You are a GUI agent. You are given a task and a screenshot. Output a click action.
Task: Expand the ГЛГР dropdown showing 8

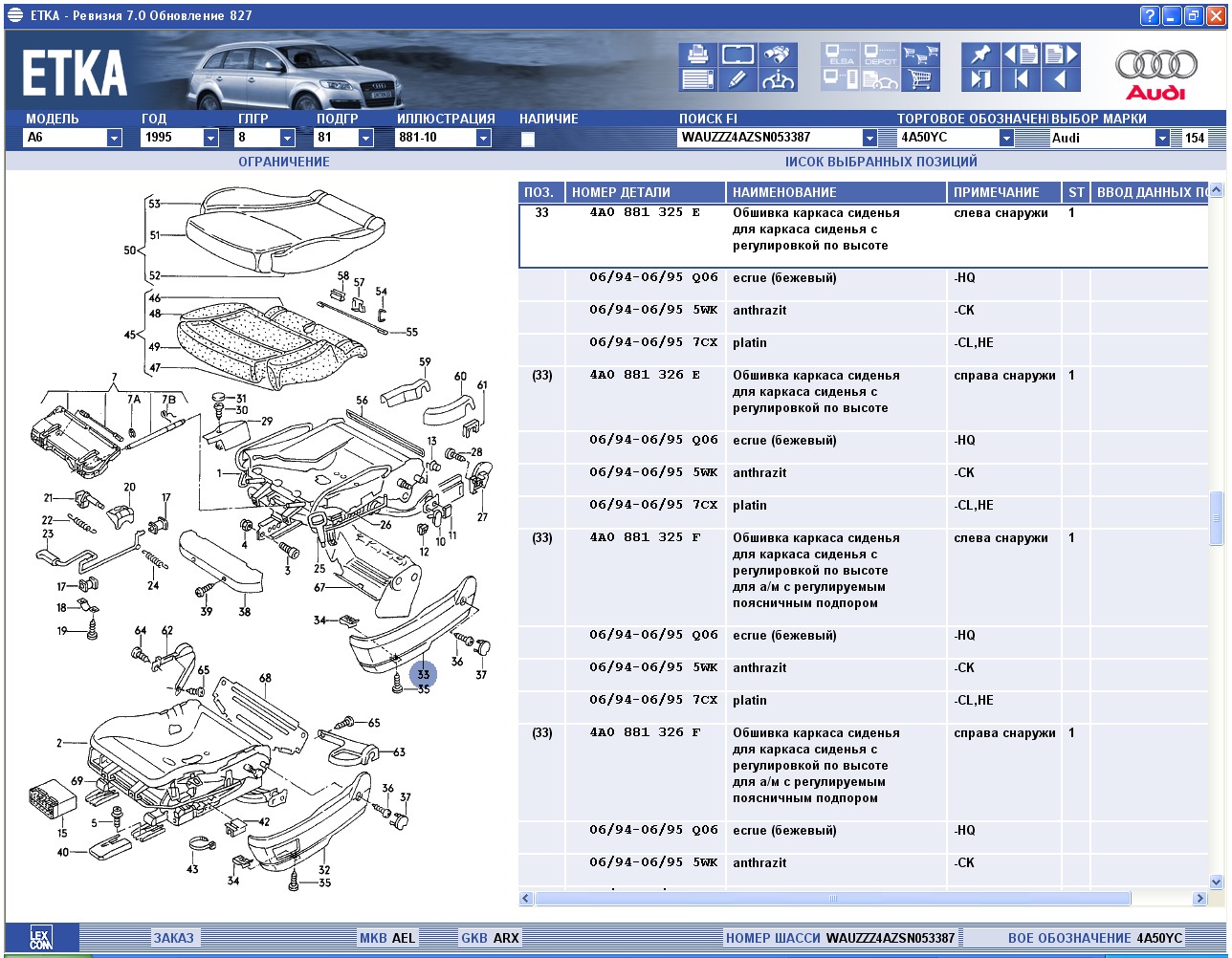(287, 138)
